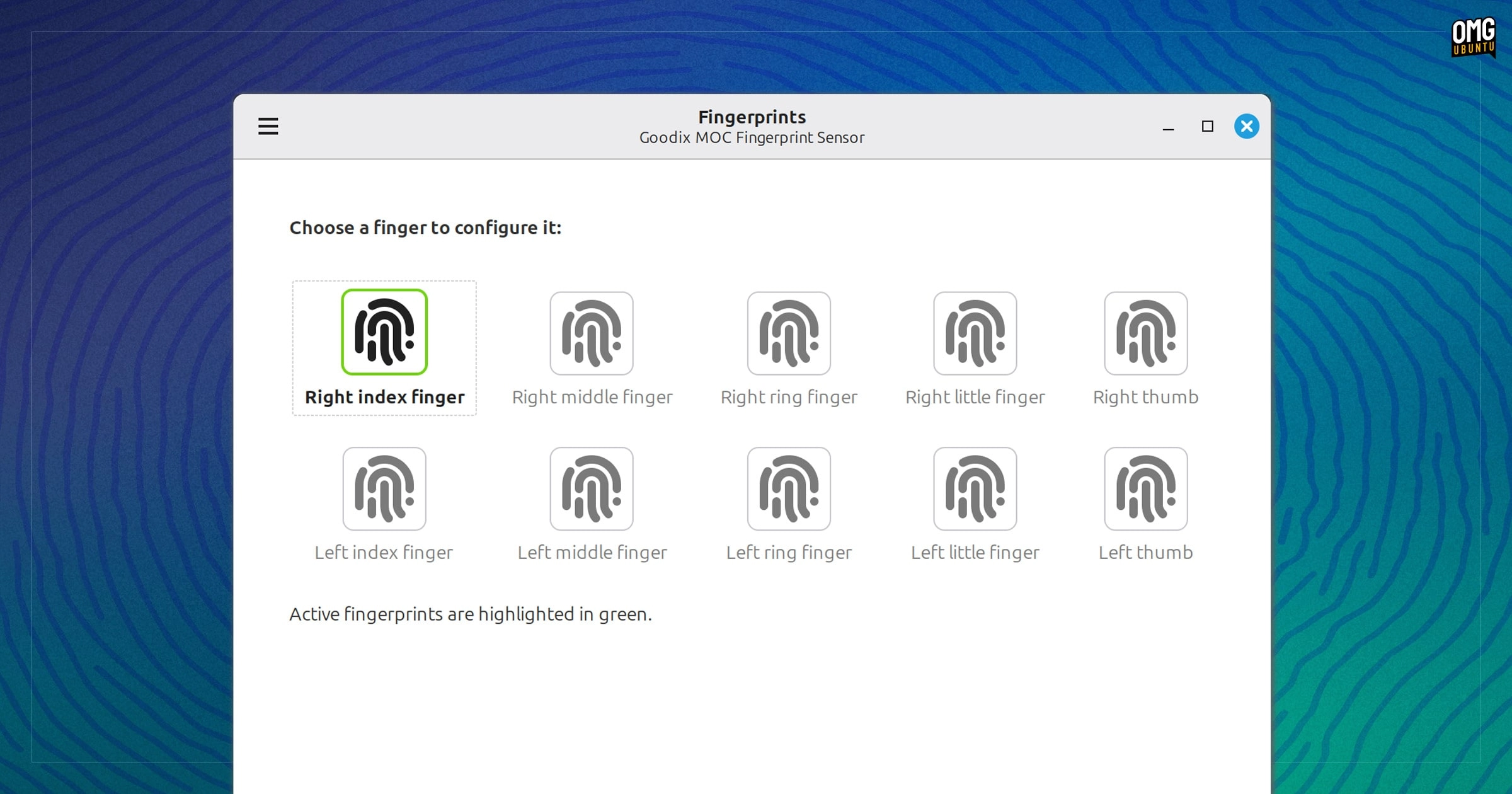Choose the Left index finger icon

pos(384,489)
